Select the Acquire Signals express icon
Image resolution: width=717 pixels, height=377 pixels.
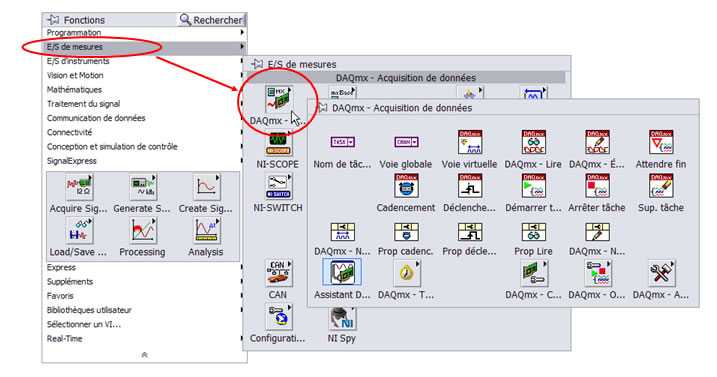79,187
